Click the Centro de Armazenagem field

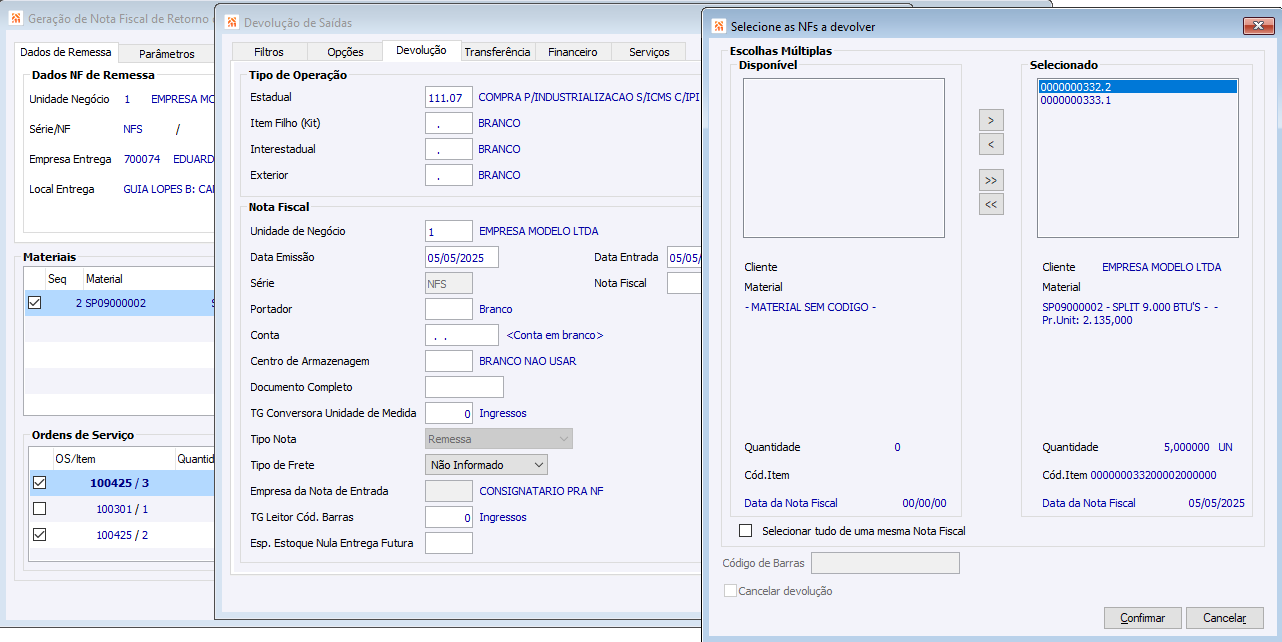(x=448, y=361)
